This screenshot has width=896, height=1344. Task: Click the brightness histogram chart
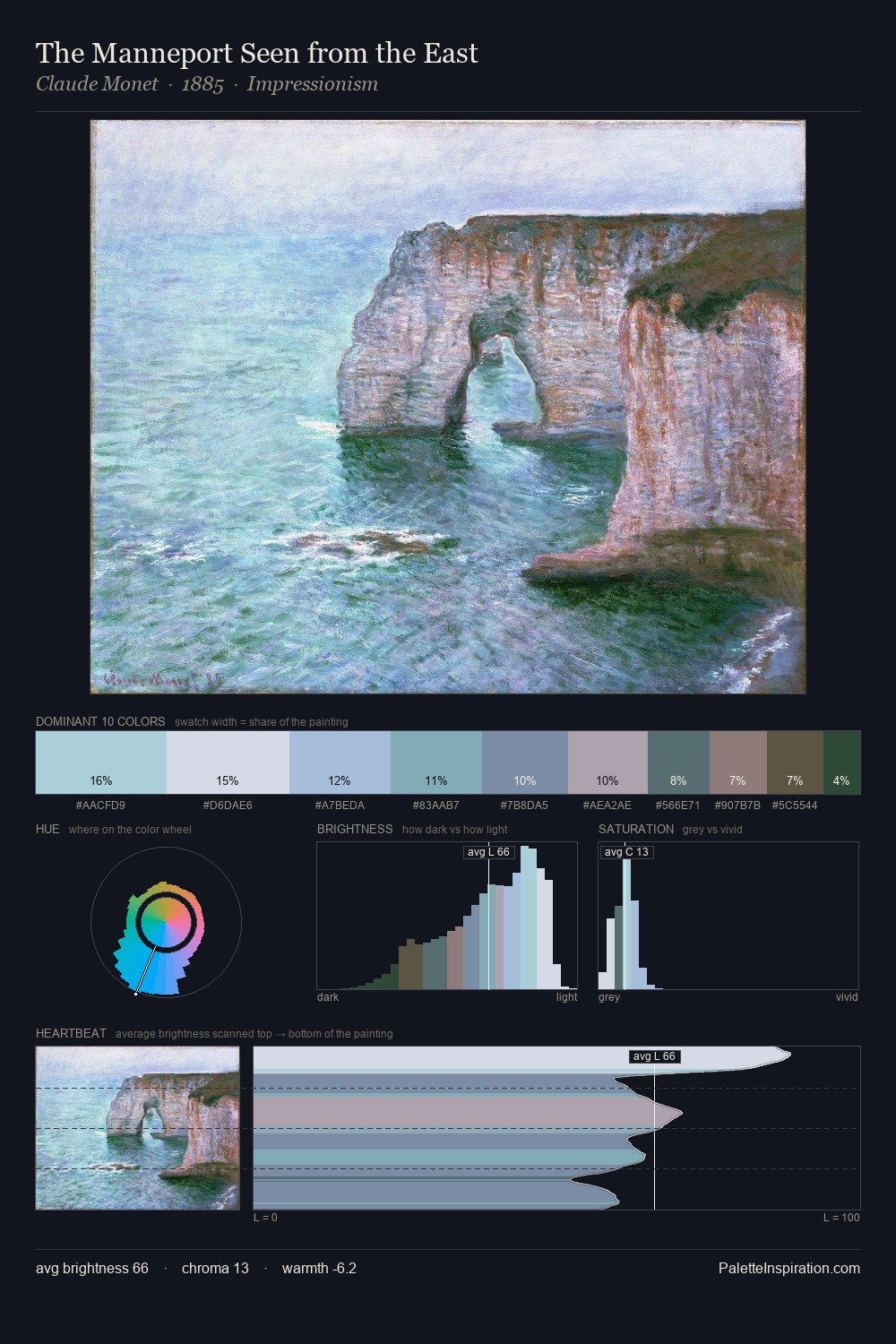point(447,916)
